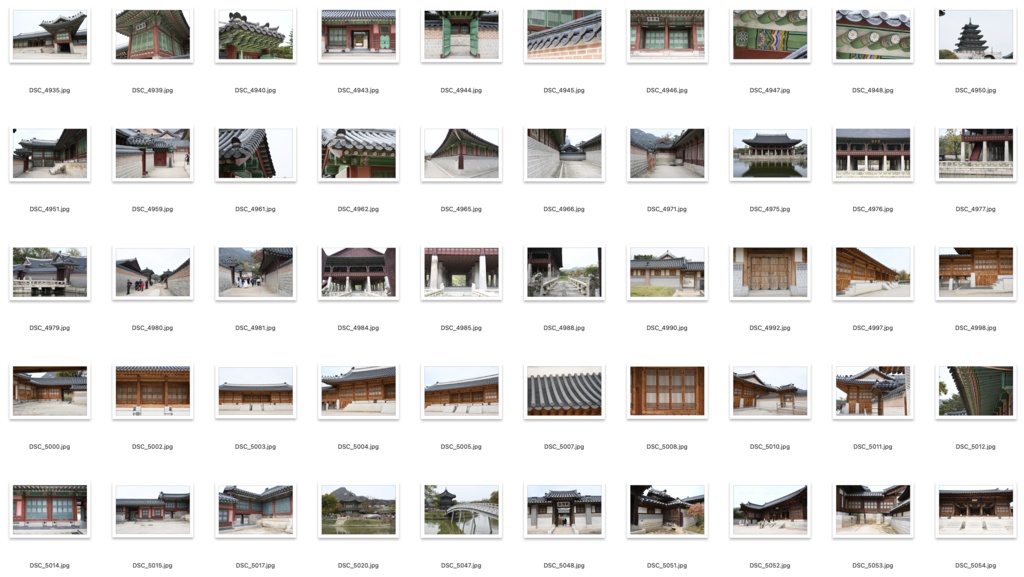Select the wooden window photo DSC_5008.jpg

coord(665,391)
